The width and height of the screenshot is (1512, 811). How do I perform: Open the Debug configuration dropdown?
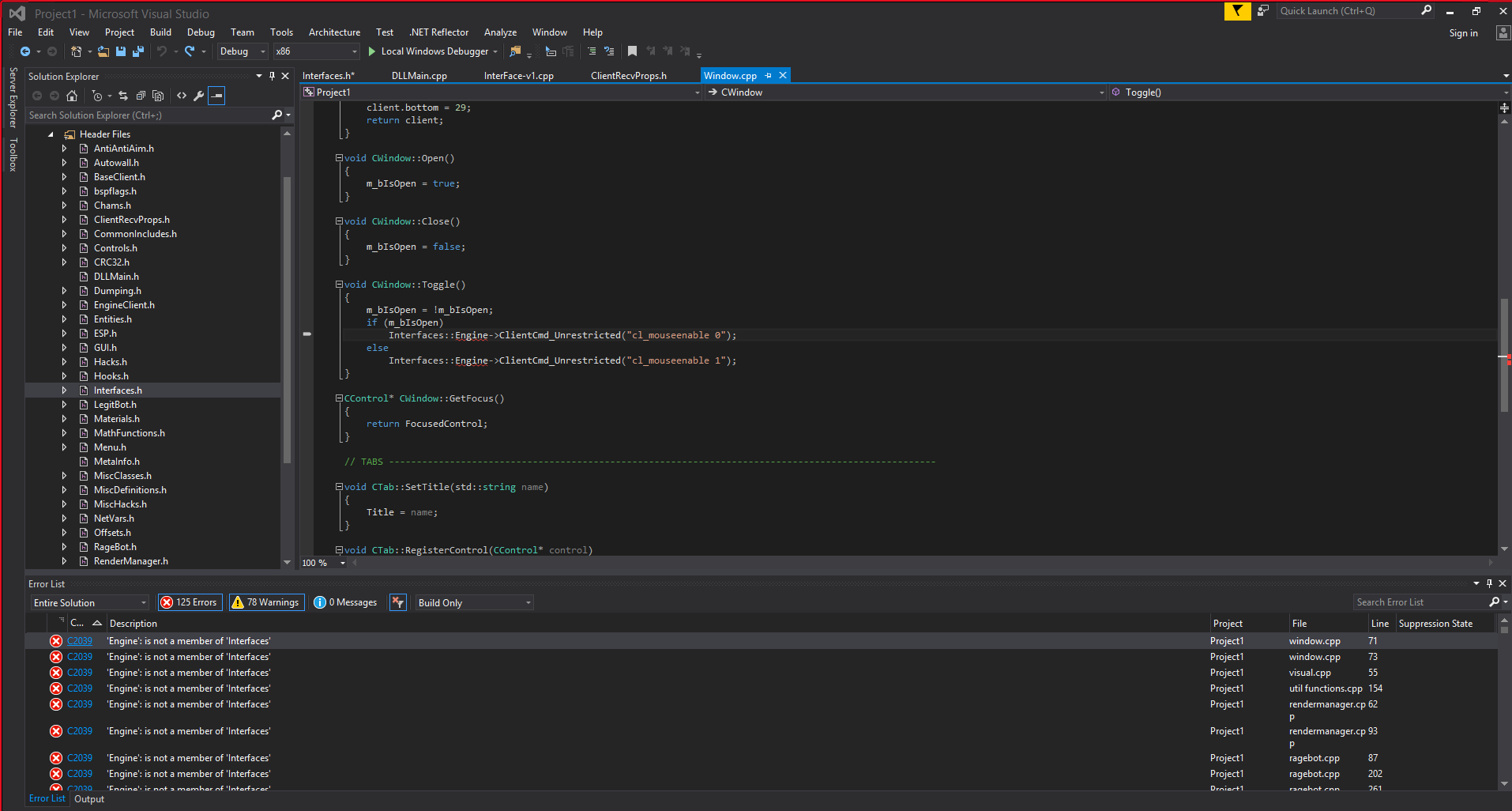click(x=243, y=51)
